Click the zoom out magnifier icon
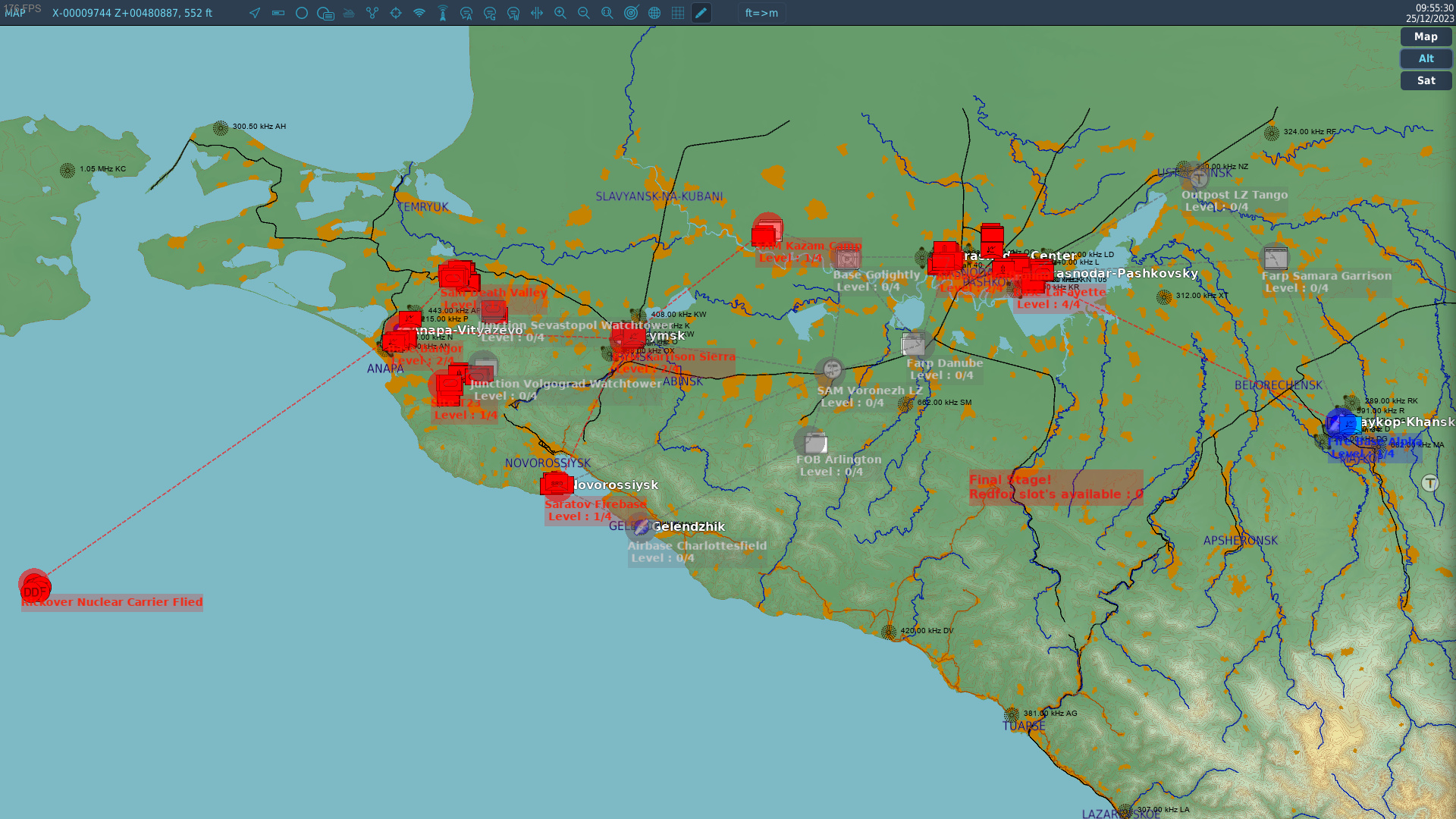 (584, 13)
